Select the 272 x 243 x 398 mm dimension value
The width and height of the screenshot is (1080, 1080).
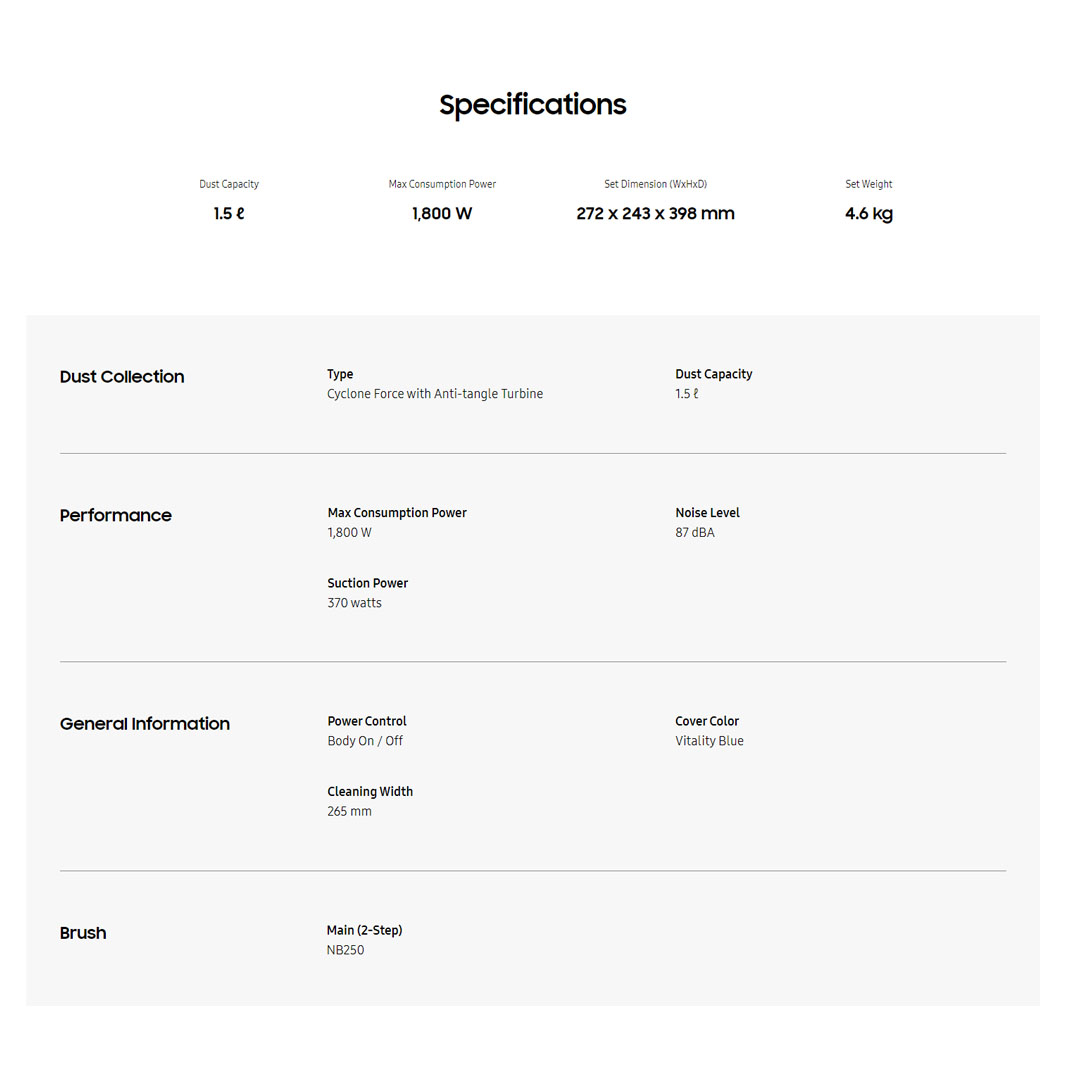[655, 214]
